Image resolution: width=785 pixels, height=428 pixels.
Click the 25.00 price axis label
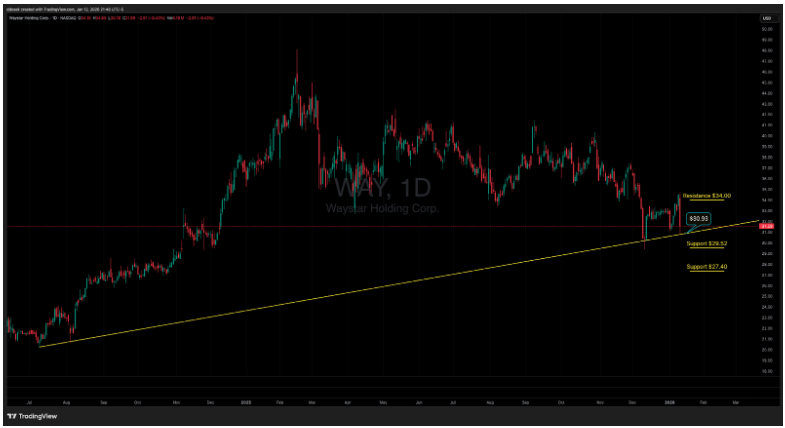coord(766,296)
